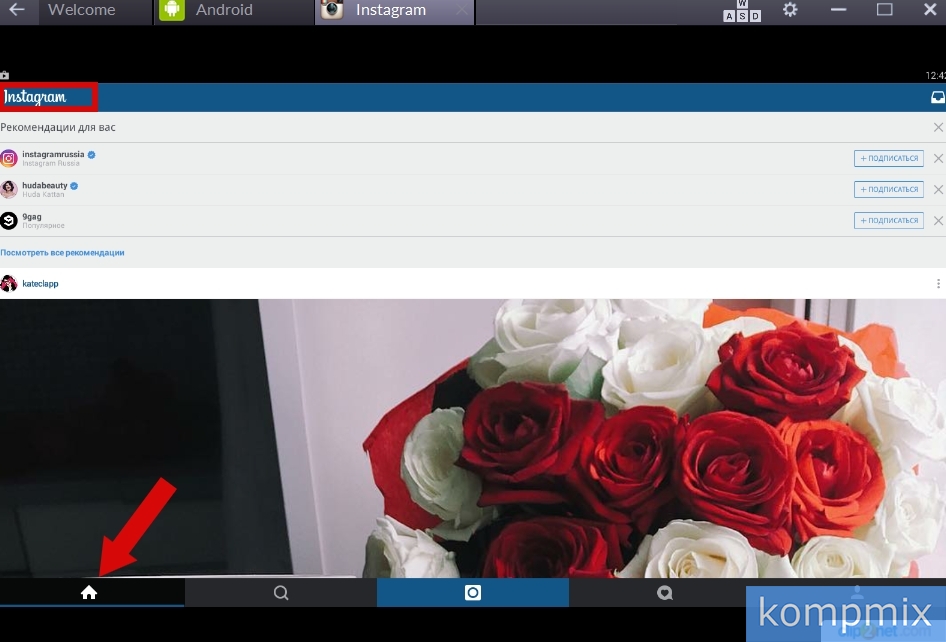Open BlueStacks settings gear
This screenshot has width=946, height=642.
790,10
